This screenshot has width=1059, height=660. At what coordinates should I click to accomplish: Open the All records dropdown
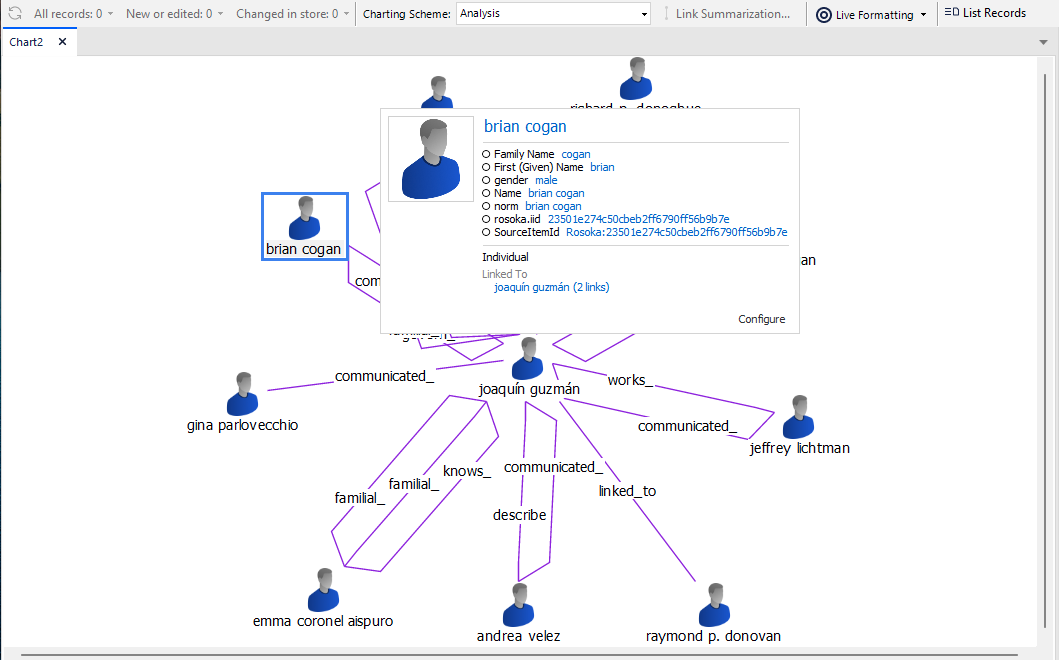(73, 14)
